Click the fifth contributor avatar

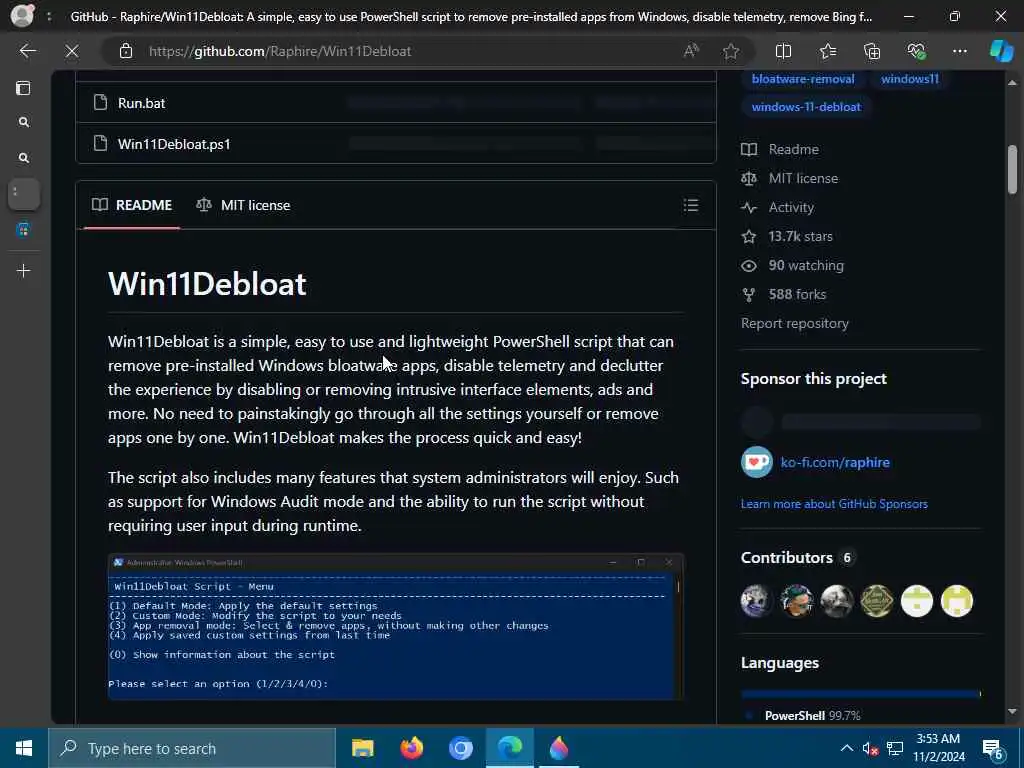[917, 601]
